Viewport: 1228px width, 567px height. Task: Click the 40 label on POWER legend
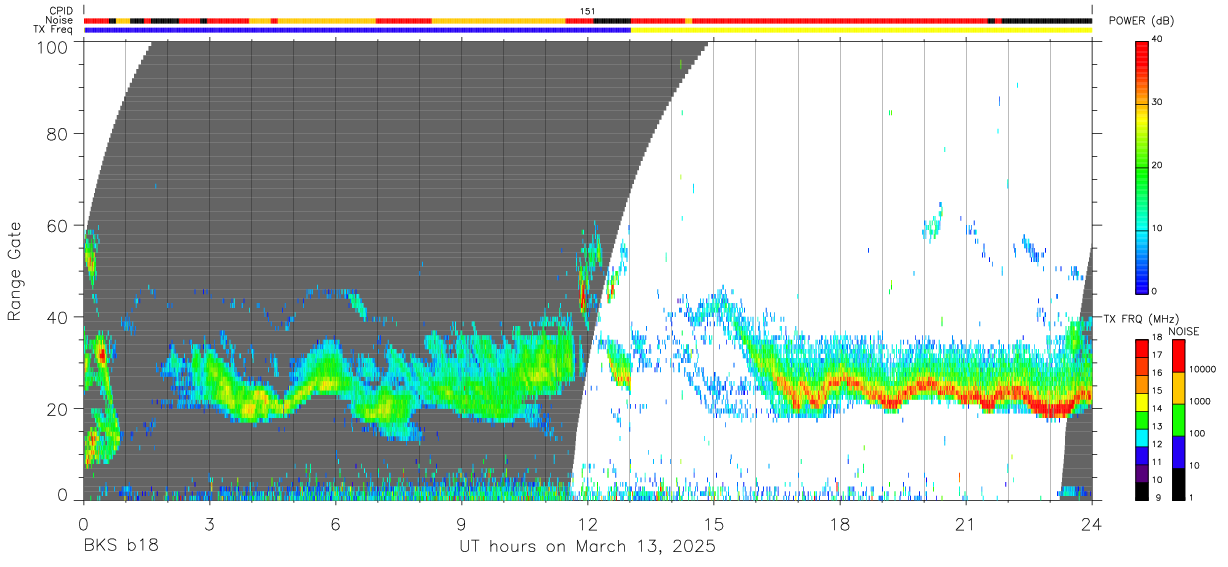tap(1158, 40)
